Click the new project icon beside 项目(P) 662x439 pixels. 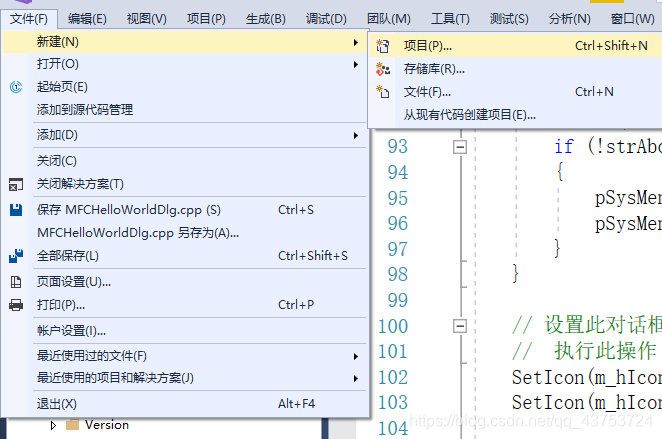click(x=383, y=46)
